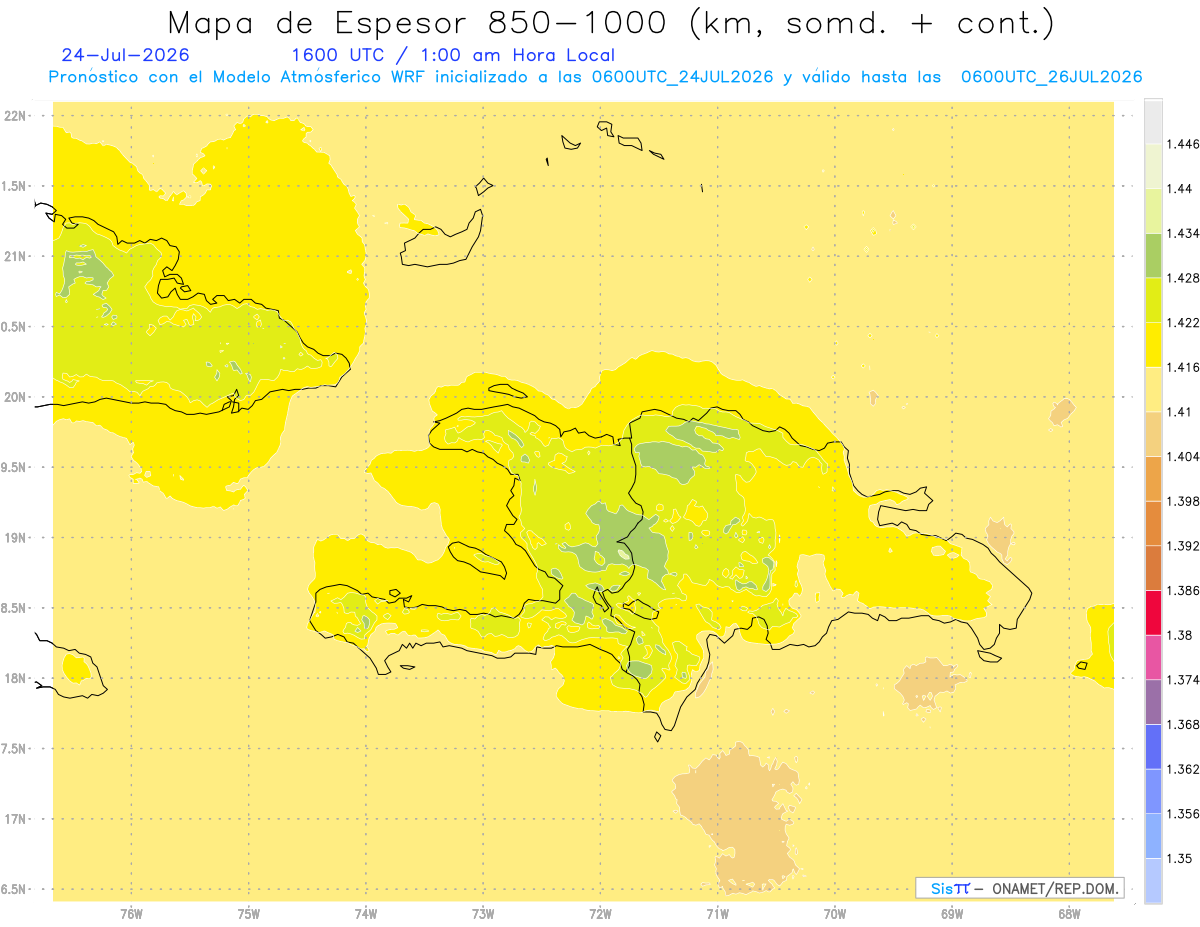Viewport: 1200px width, 927px height.
Task: Click the legend value '1.404'
Action: 1183,457
